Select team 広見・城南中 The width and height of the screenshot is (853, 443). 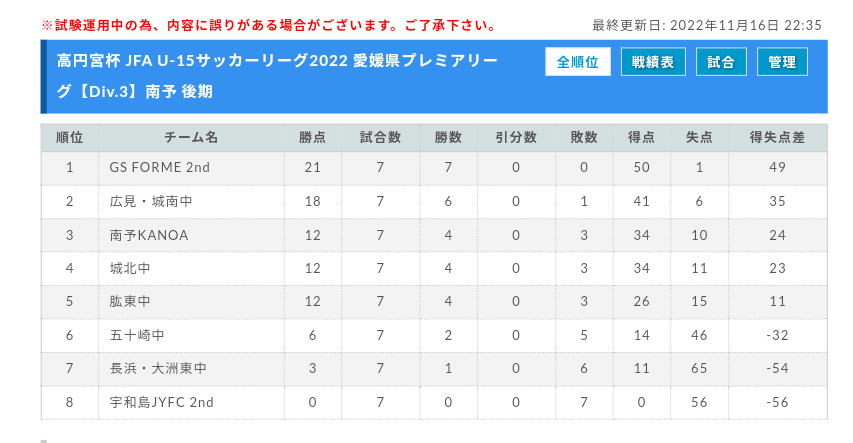[x=151, y=201]
